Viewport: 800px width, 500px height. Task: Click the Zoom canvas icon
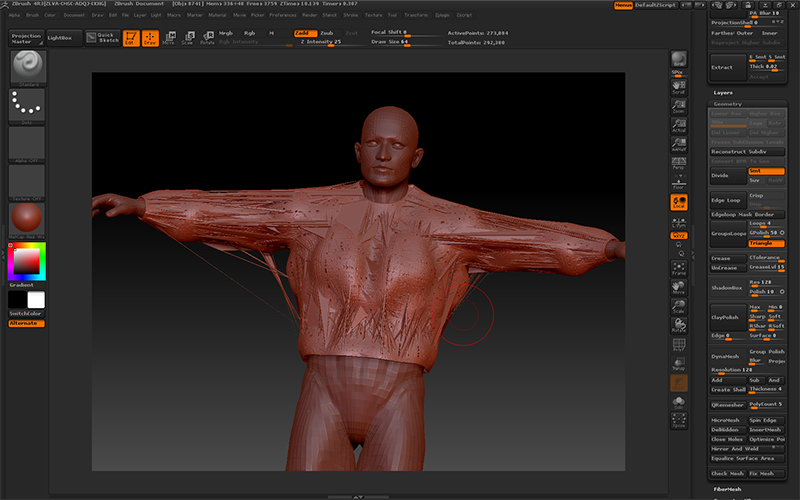coord(679,106)
